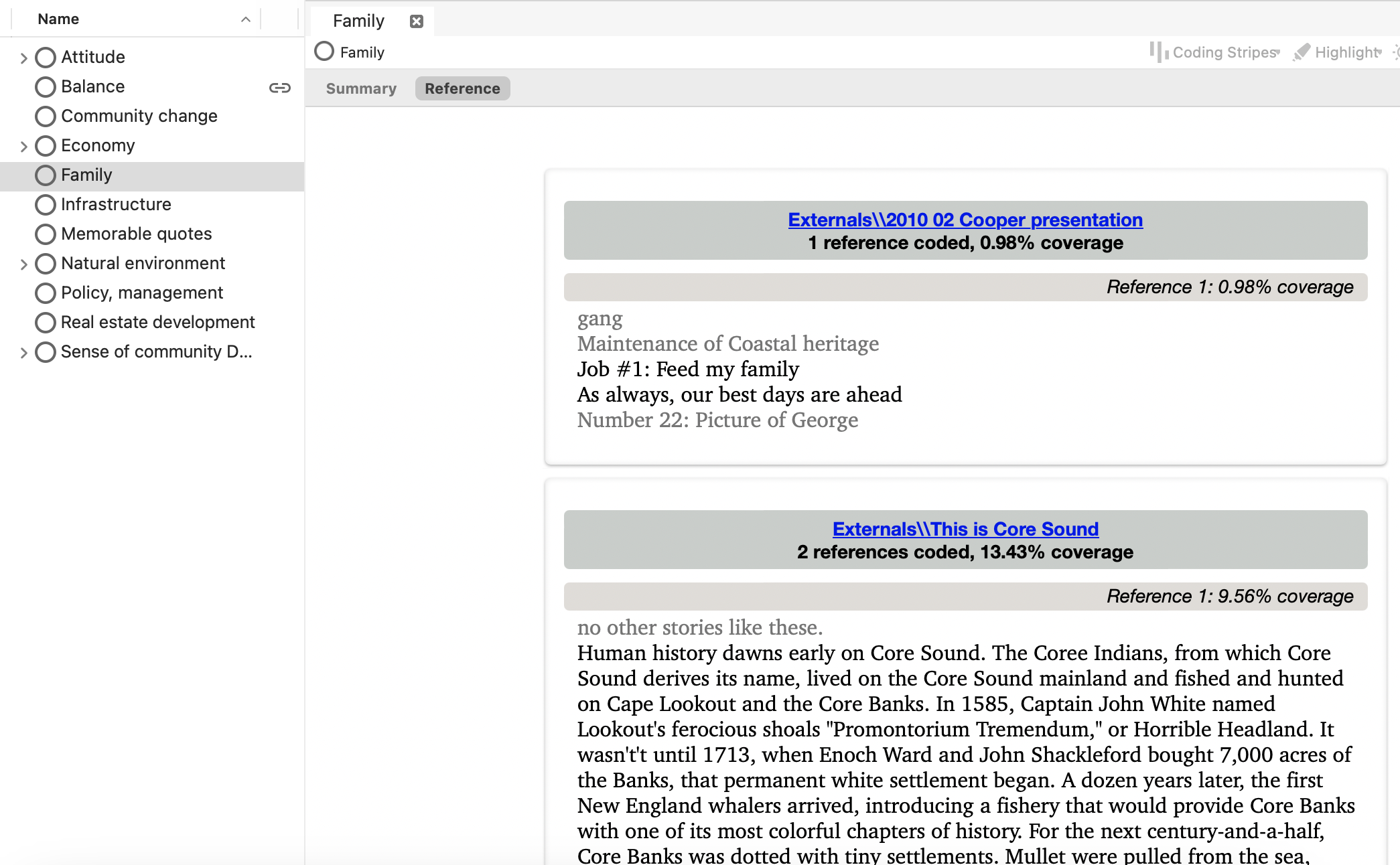Click the Sense of community code icon
The image size is (1400, 865).
[x=46, y=352]
